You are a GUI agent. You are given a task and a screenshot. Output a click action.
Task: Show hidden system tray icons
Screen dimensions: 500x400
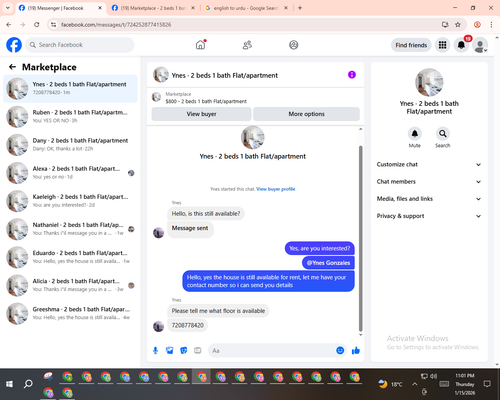pyautogui.click(x=414, y=384)
